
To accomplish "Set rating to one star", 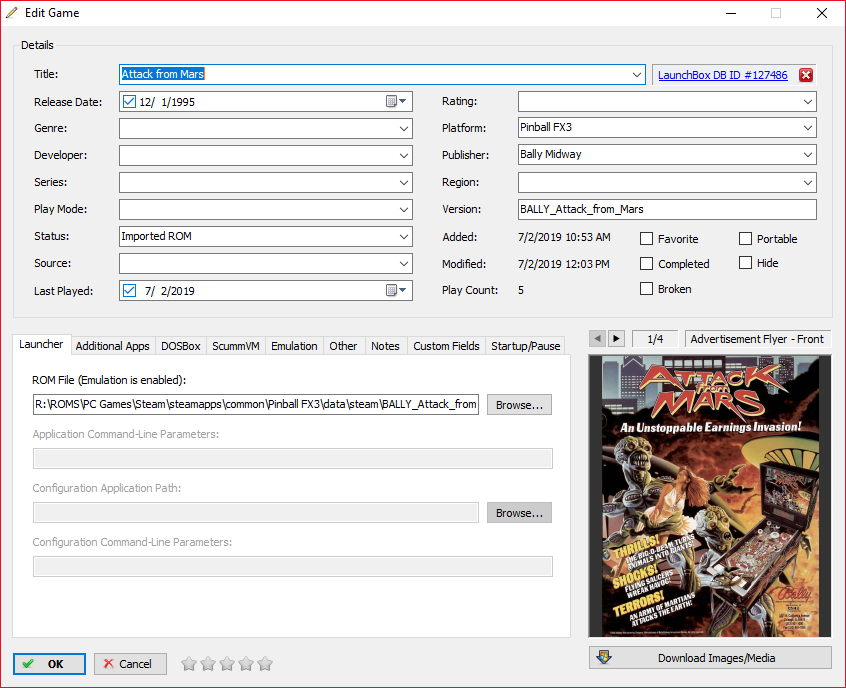I will click(x=189, y=663).
